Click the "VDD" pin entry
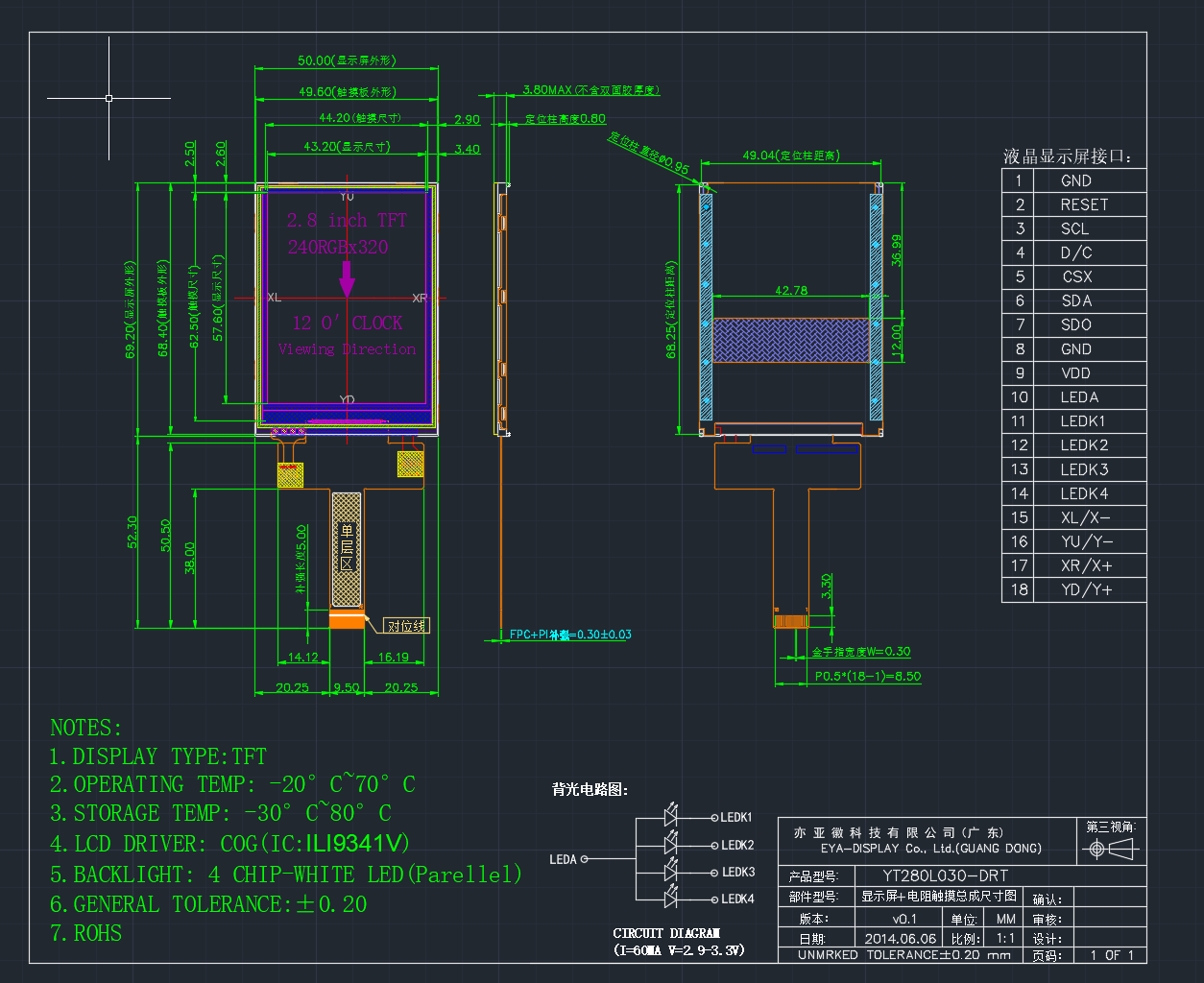The width and height of the screenshot is (1204, 983). coord(1075,373)
